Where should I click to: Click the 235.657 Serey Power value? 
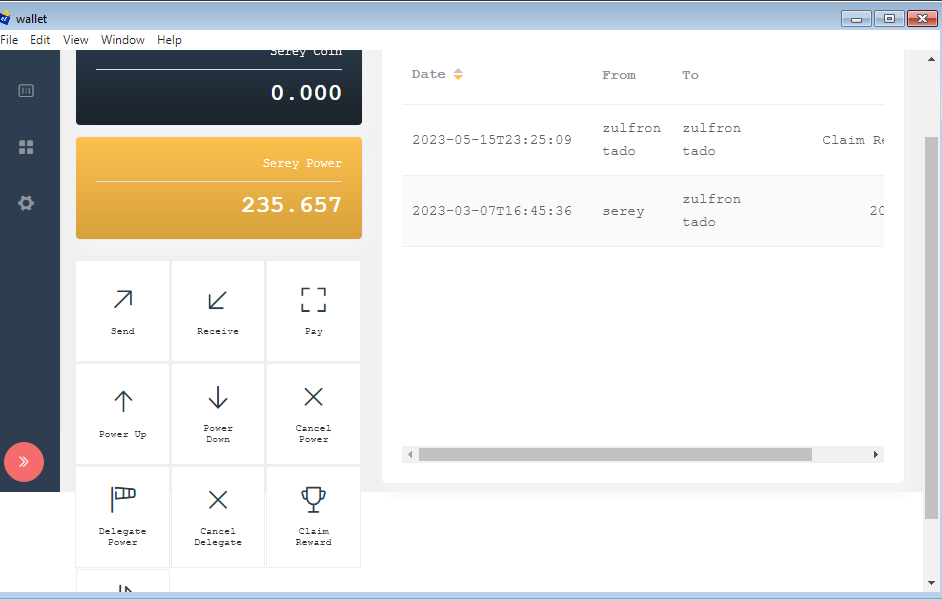pos(291,205)
